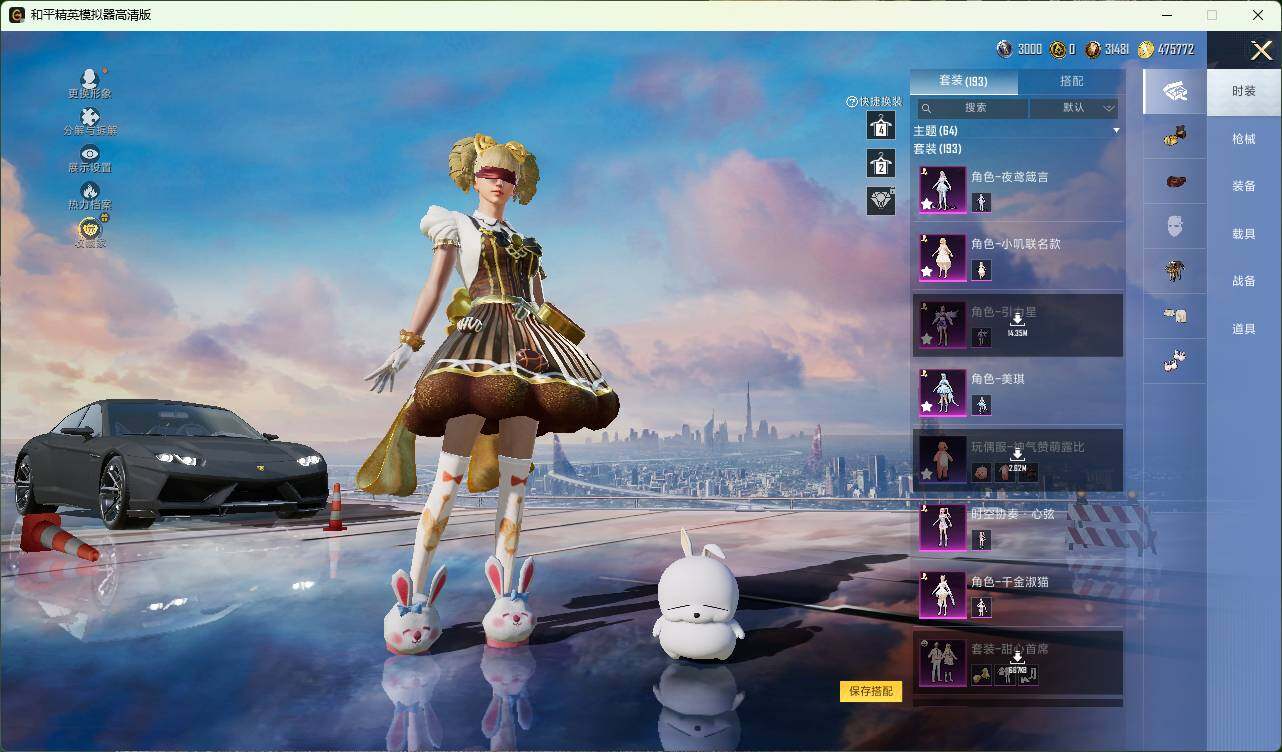The height and width of the screenshot is (752, 1282).
Task: Click the yellow 保存搭配 button
Action: 871,691
